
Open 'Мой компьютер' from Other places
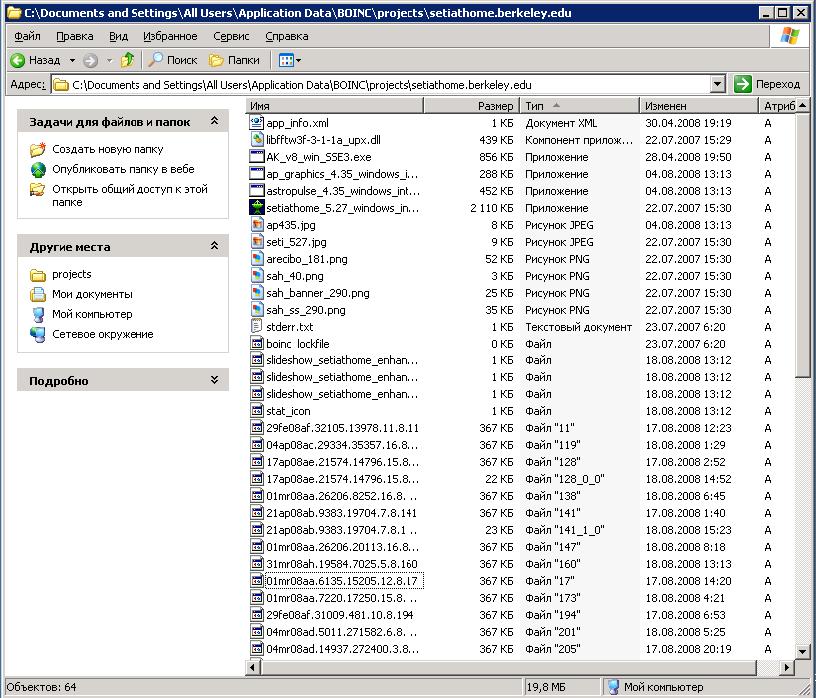(x=92, y=314)
